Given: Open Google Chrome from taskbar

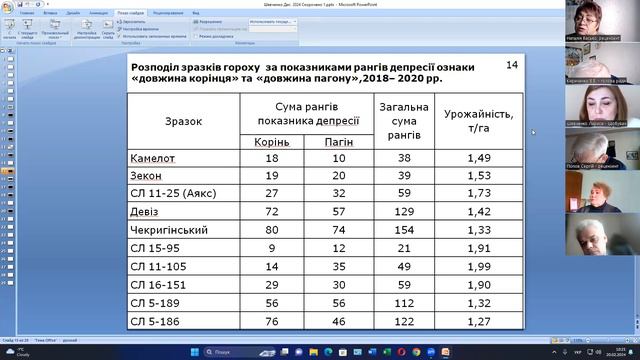Looking at the screenshot, I should pos(416,352).
